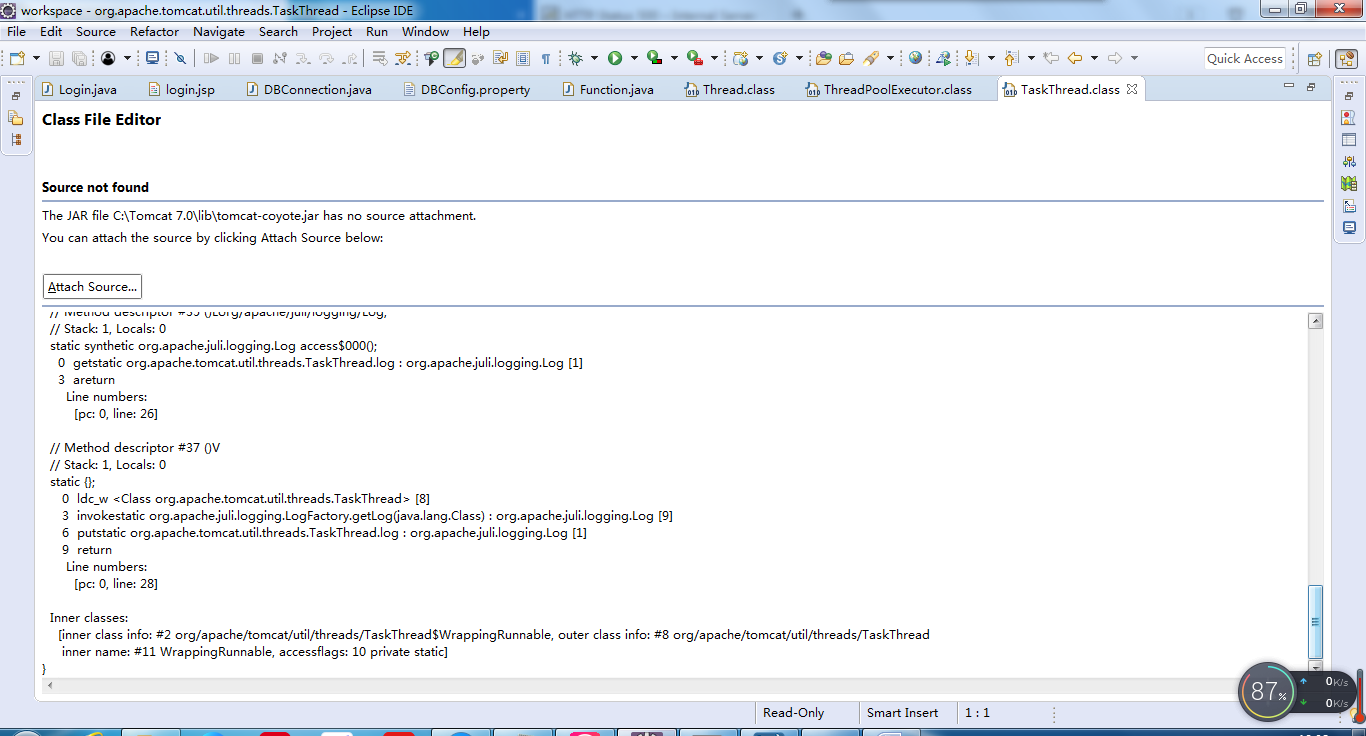Viewport: 1366px width, 736px height.
Task: Click the Save All icon in toolbar
Action: tap(78, 58)
